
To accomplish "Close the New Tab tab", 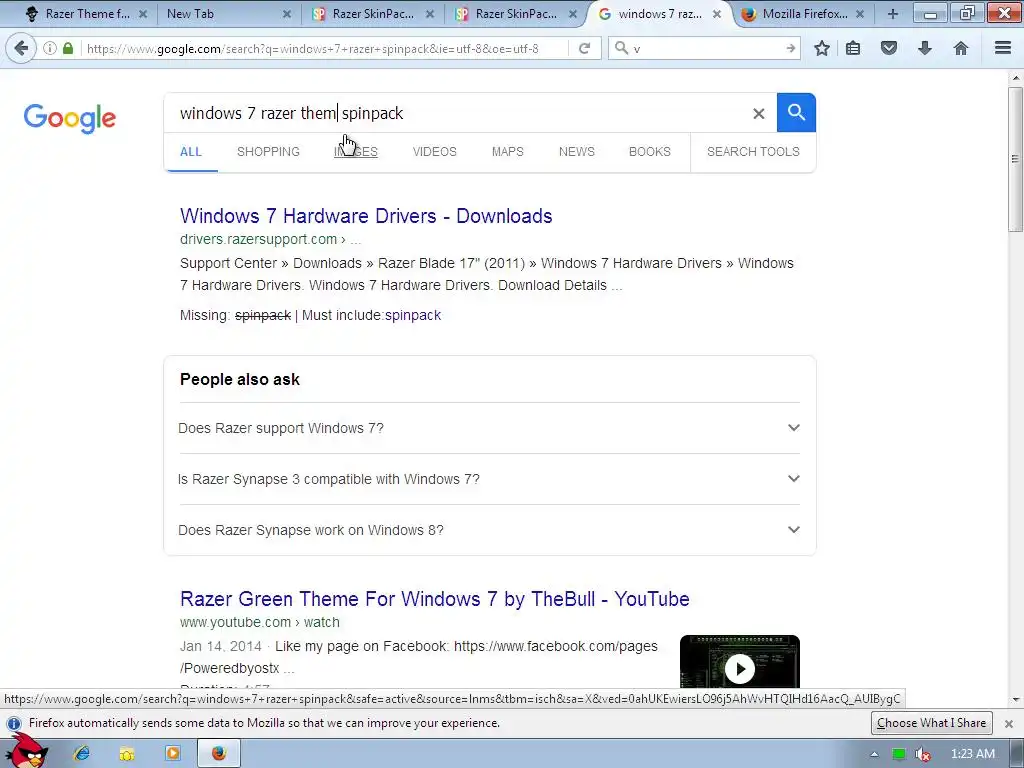I will [286, 14].
